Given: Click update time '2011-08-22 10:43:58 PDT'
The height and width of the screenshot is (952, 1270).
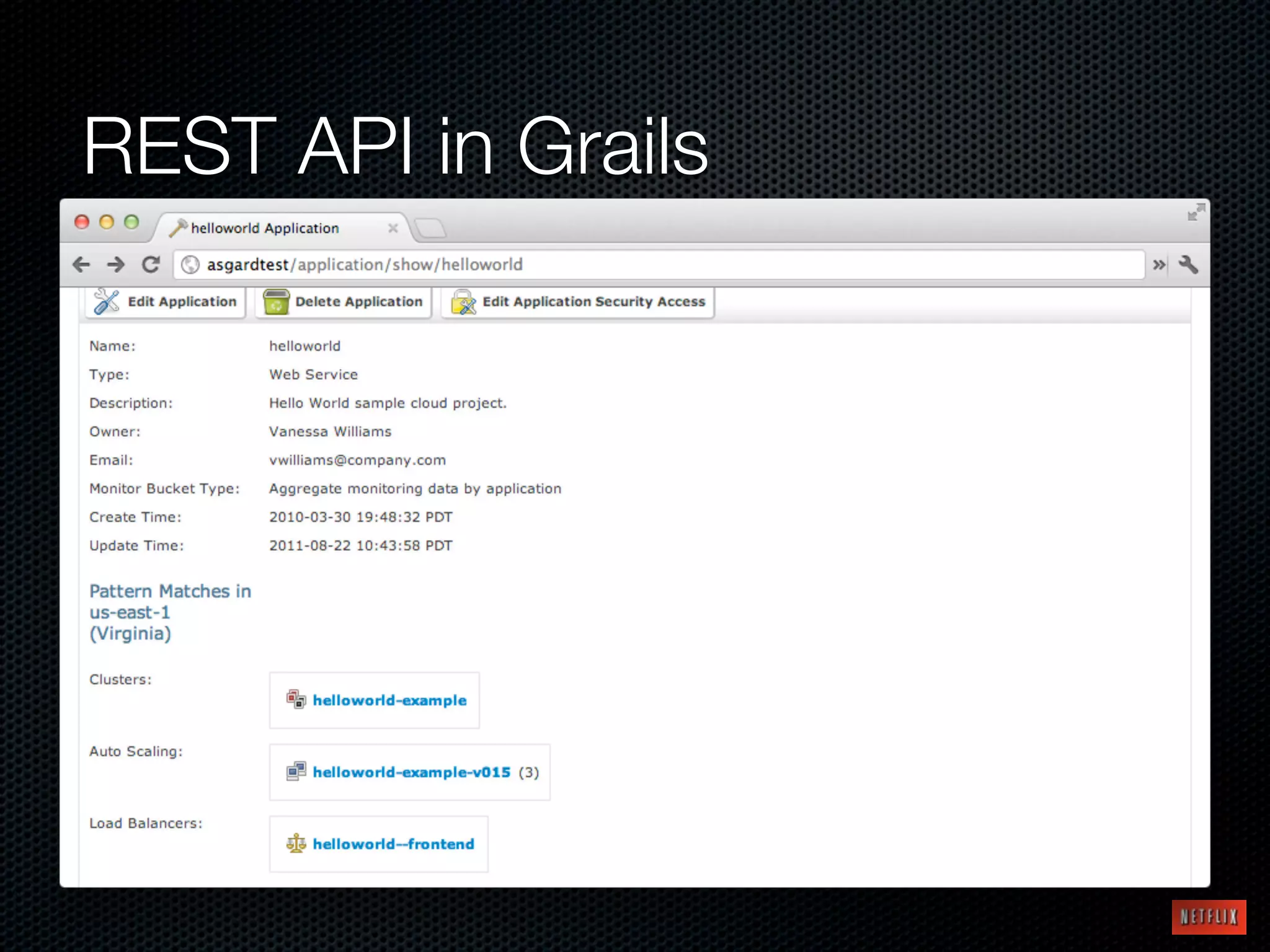Looking at the screenshot, I should pos(361,545).
